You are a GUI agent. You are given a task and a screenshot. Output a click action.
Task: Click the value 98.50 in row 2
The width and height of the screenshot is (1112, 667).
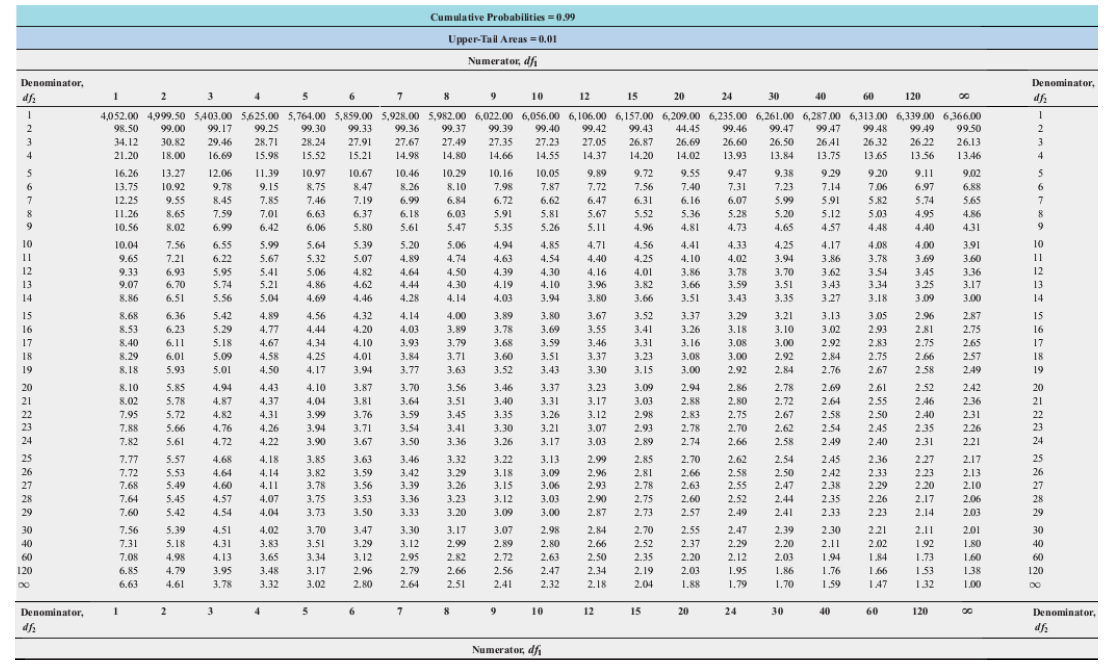click(126, 129)
